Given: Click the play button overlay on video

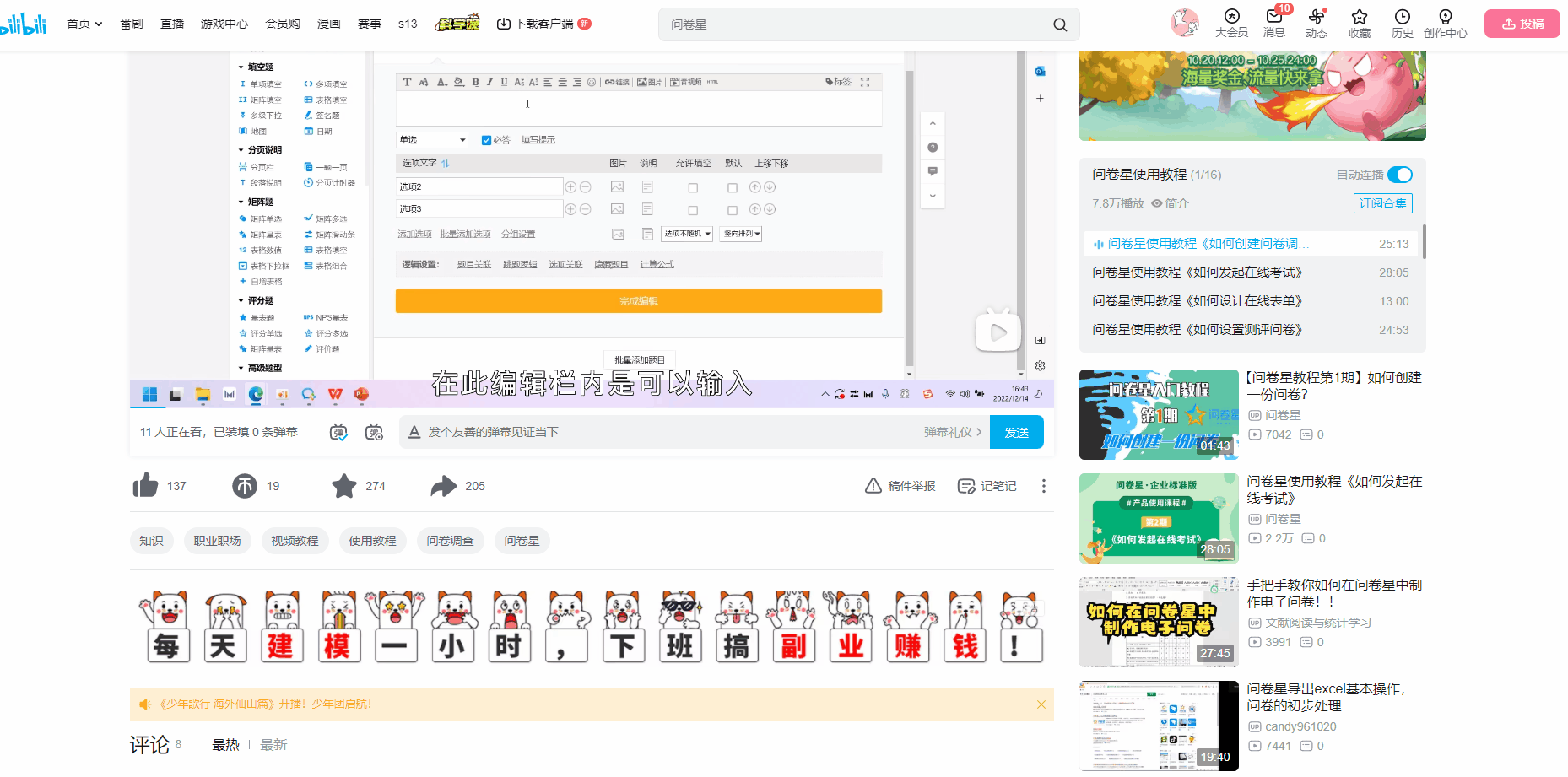Looking at the screenshot, I should point(998,332).
